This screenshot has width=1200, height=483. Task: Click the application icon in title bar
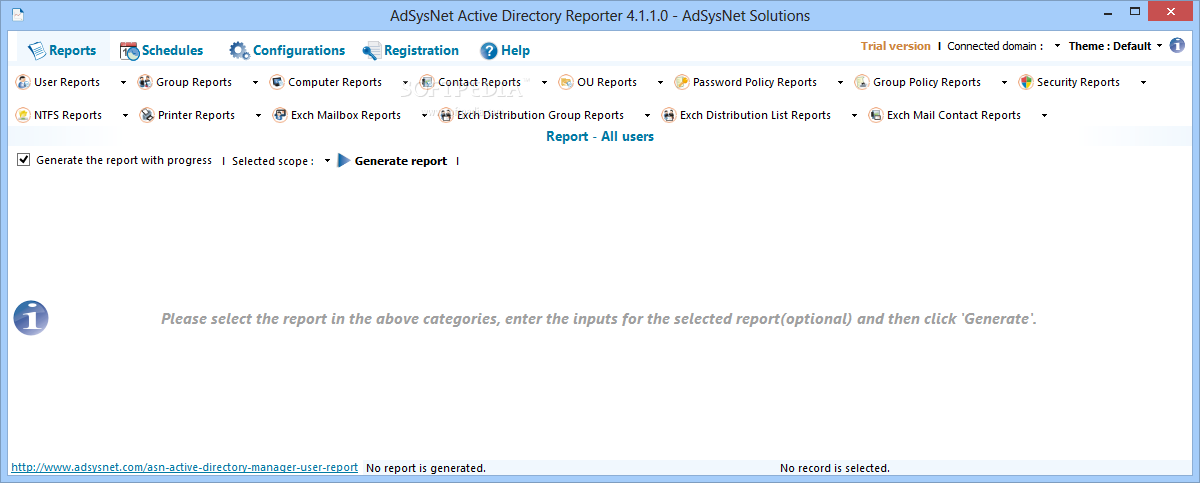[17, 15]
